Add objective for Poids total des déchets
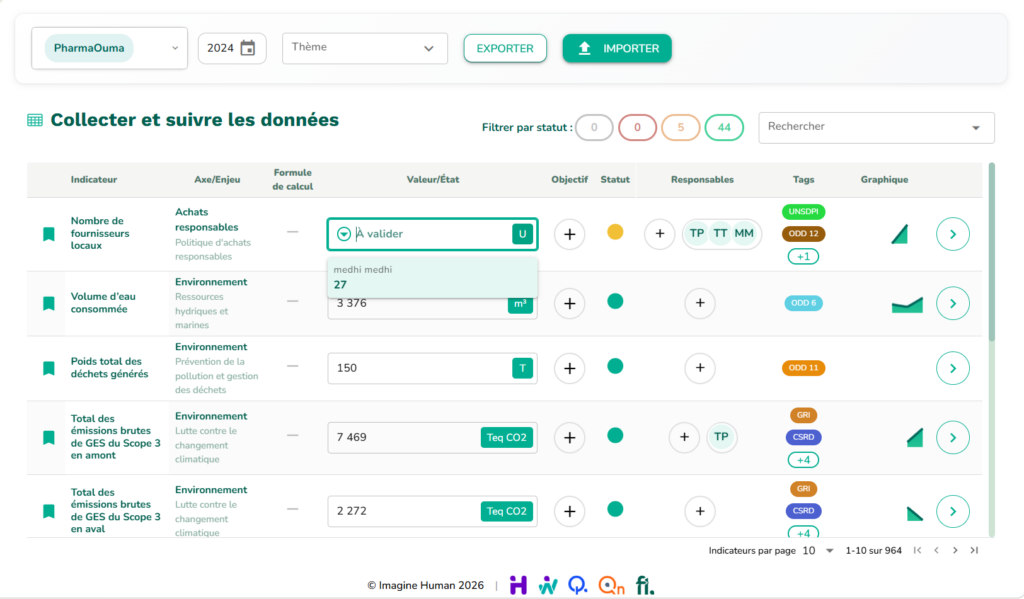This screenshot has height=599, width=1024. click(x=569, y=368)
